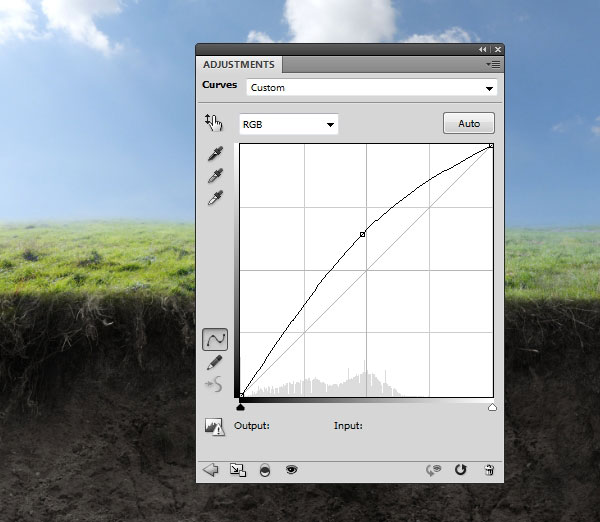Click the Curves label
The image size is (600, 522).
[x=220, y=85]
